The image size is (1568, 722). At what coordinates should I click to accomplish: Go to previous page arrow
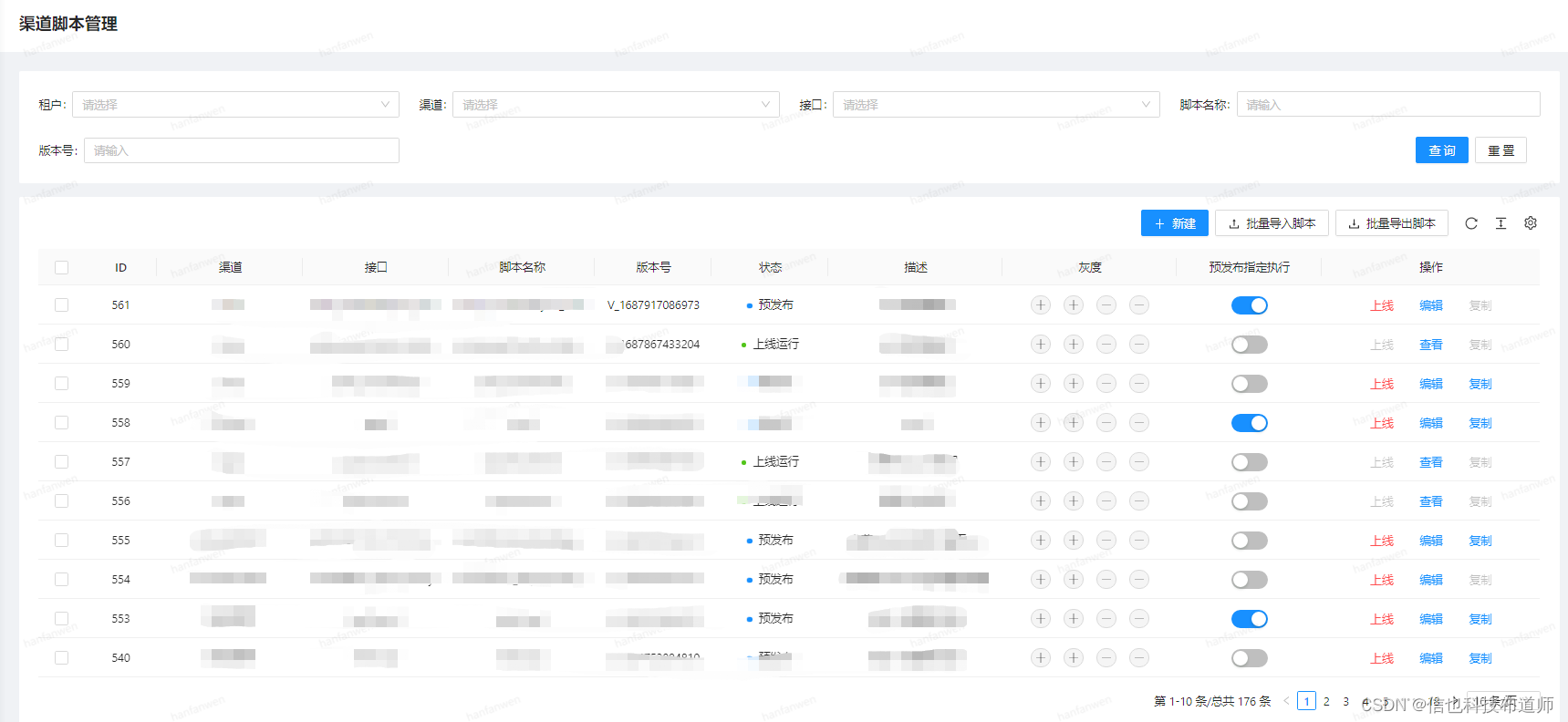[1286, 701]
